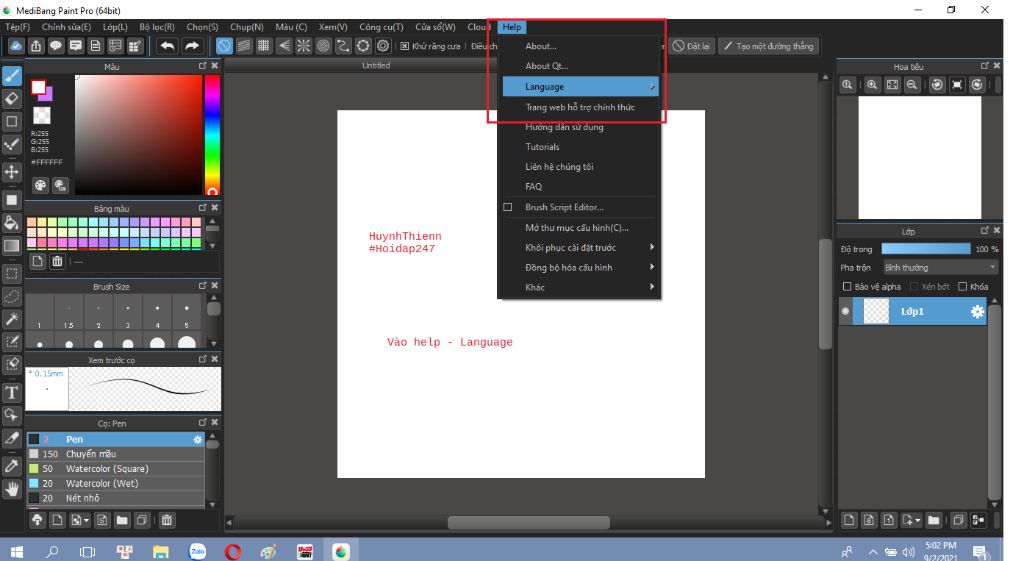This screenshot has height=561, width=1024.
Task: Select the Move tool
Action: [12, 172]
